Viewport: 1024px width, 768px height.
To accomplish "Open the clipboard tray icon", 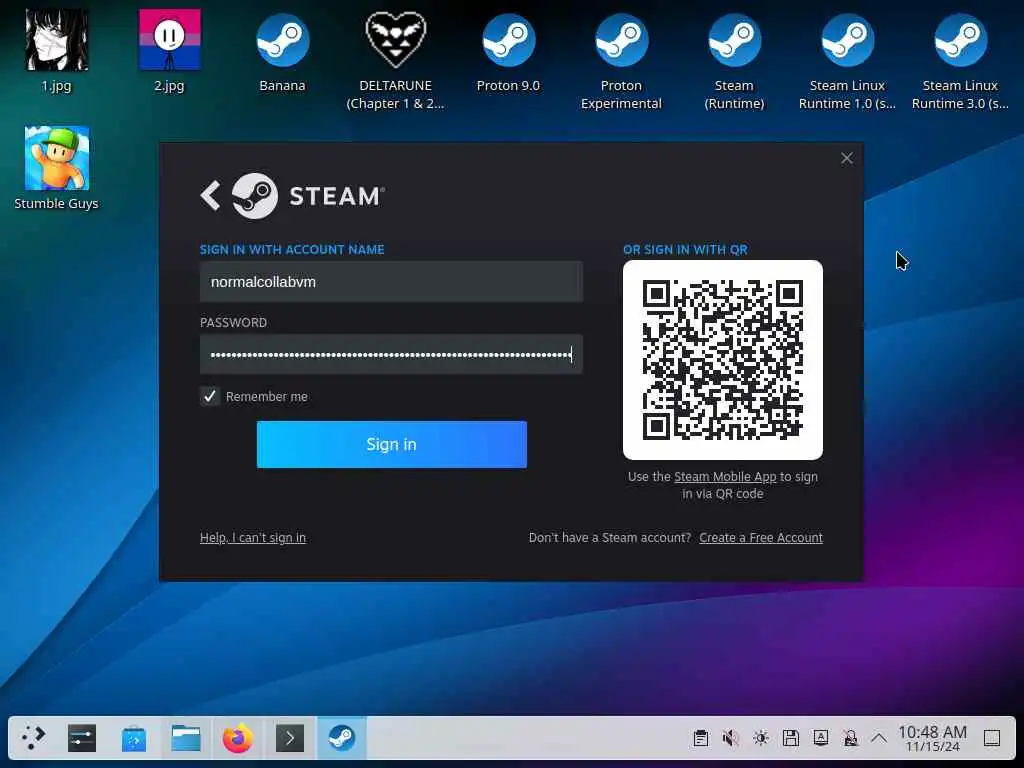I will (x=701, y=738).
